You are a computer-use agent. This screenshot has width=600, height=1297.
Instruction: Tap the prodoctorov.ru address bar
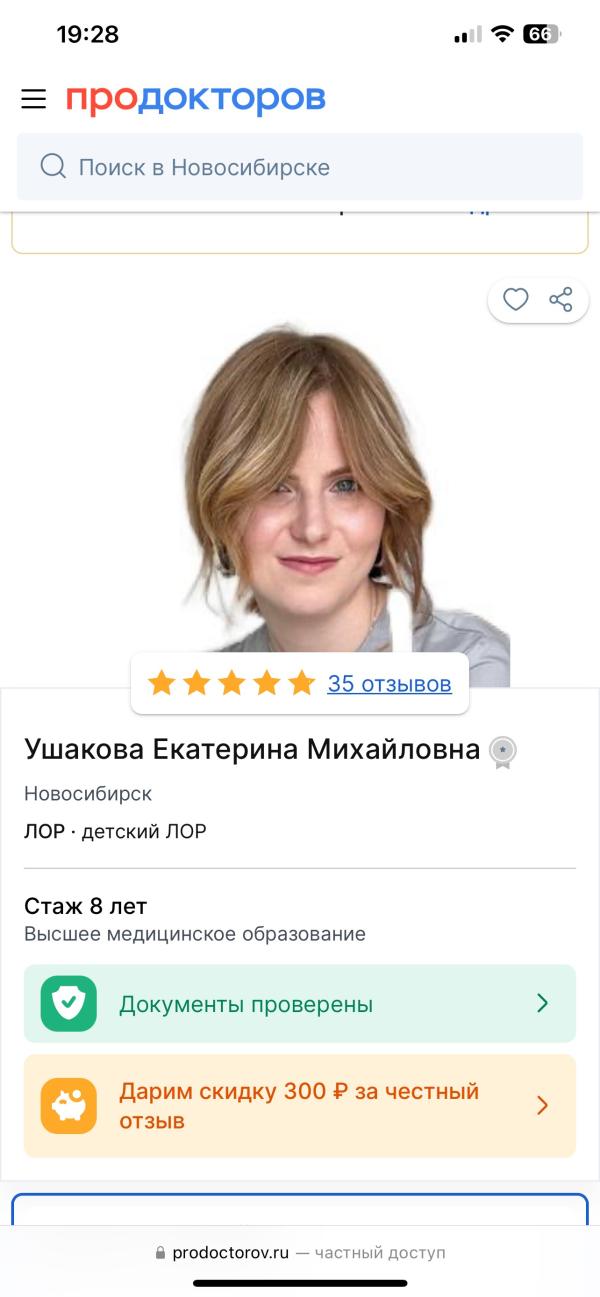point(300,1252)
